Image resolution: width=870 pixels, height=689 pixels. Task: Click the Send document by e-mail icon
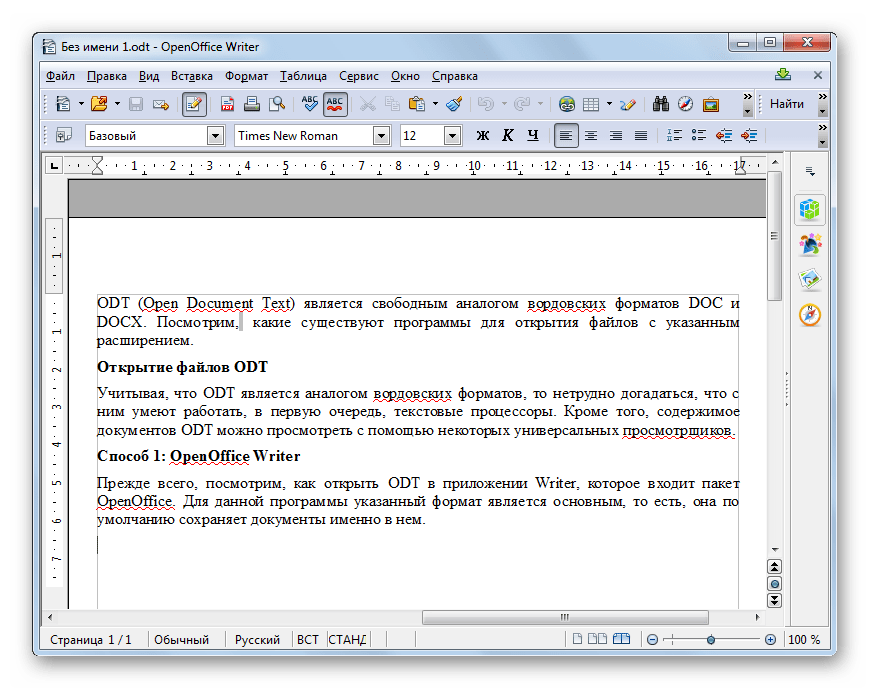[161, 104]
